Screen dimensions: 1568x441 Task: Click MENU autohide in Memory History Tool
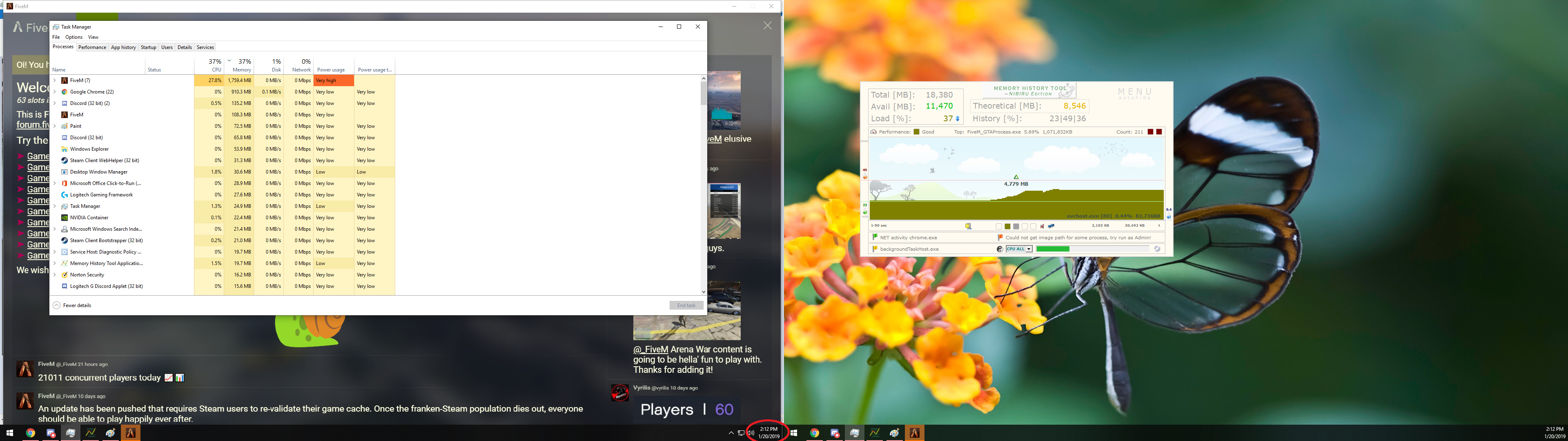[x=1135, y=93]
